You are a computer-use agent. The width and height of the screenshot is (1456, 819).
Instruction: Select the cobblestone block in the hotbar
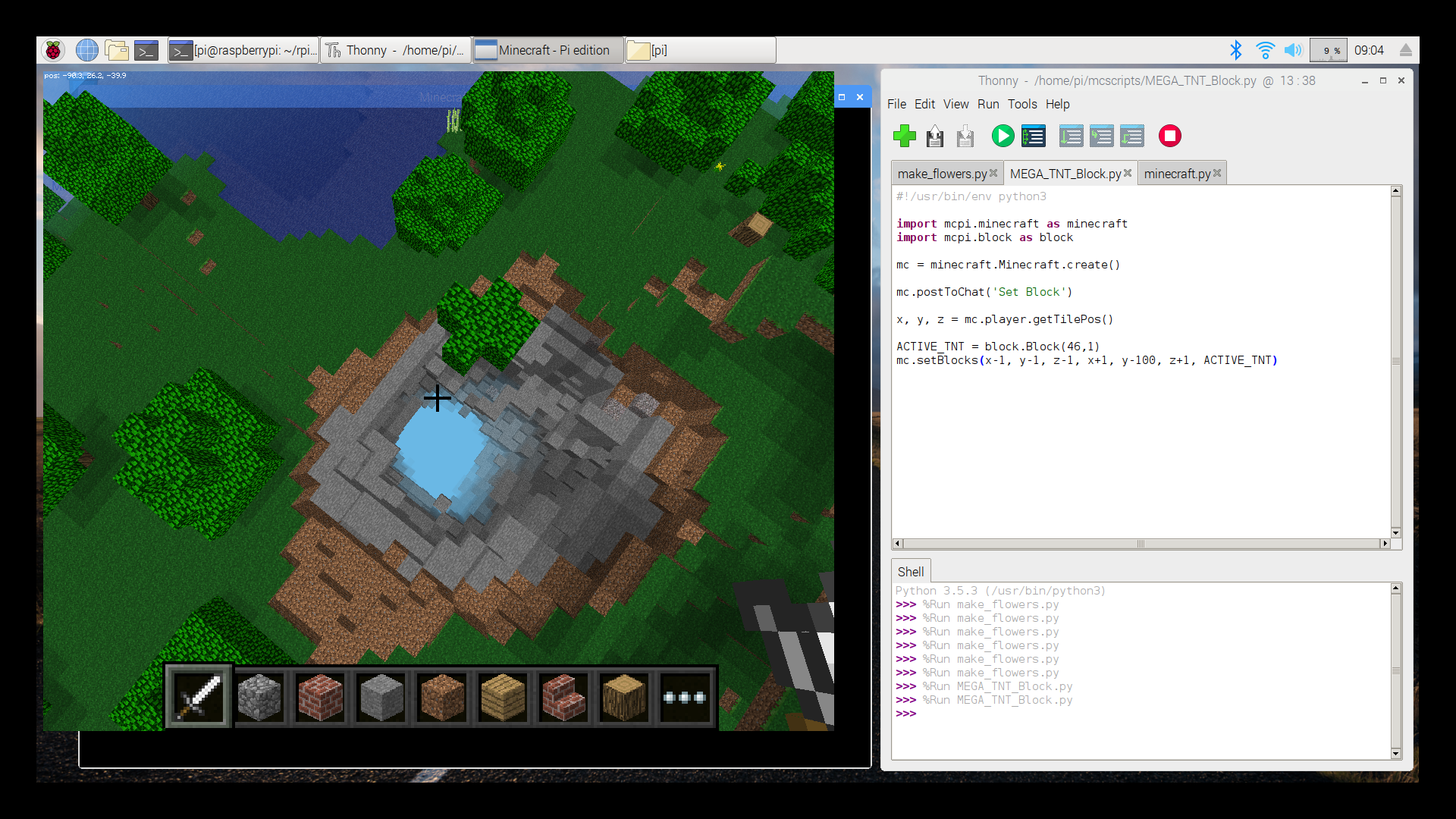click(259, 695)
